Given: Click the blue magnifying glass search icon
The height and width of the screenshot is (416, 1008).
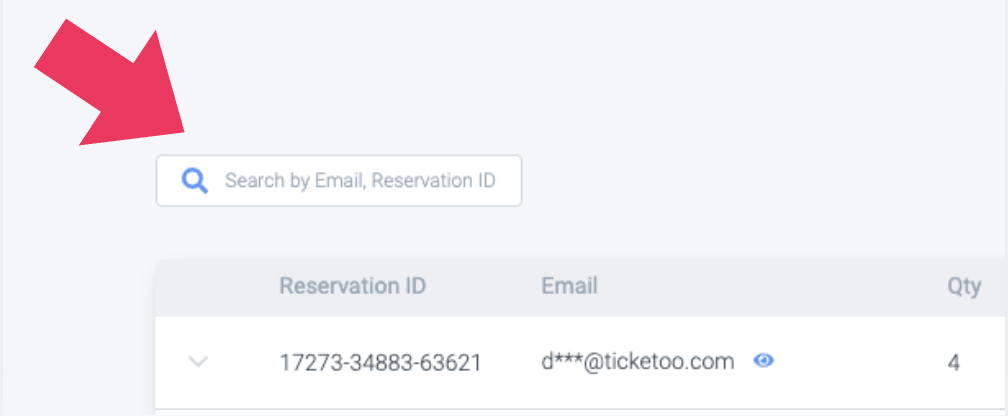Looking at the screenshot, I should click(x=194, y=181).
